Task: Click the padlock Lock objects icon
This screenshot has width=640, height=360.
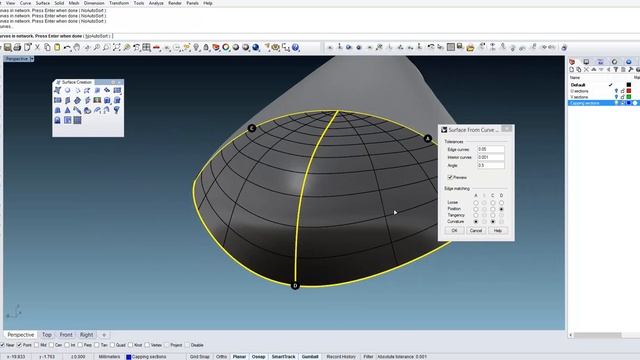Action: pos(206,47)
